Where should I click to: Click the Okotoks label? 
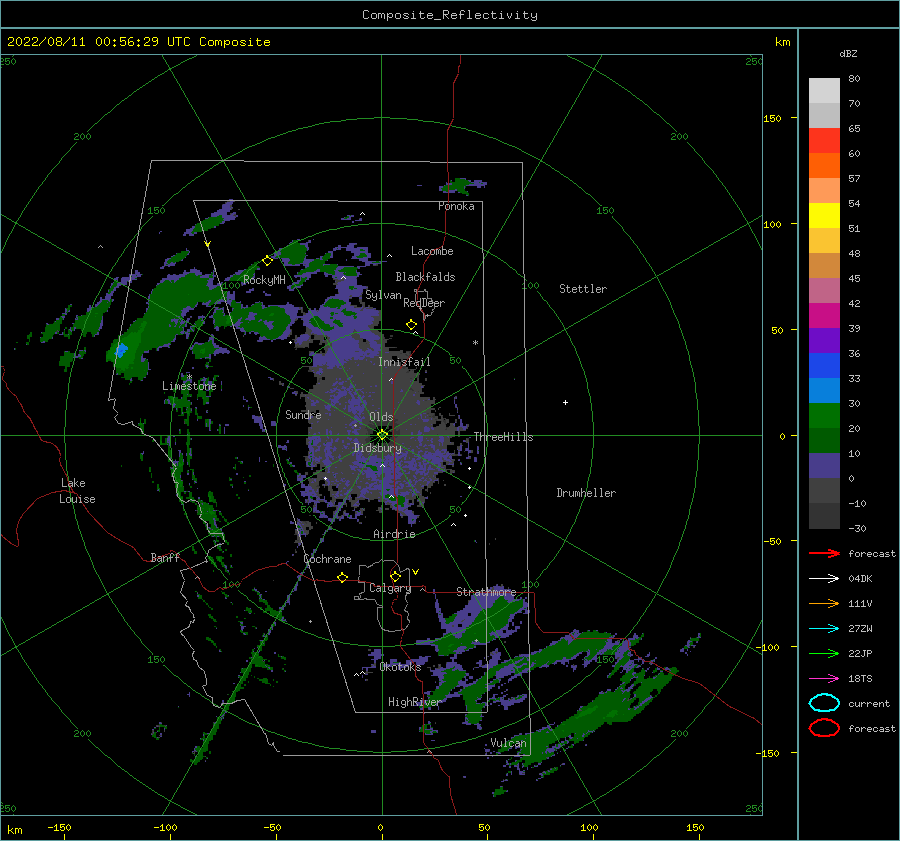(x=400, y=667)
